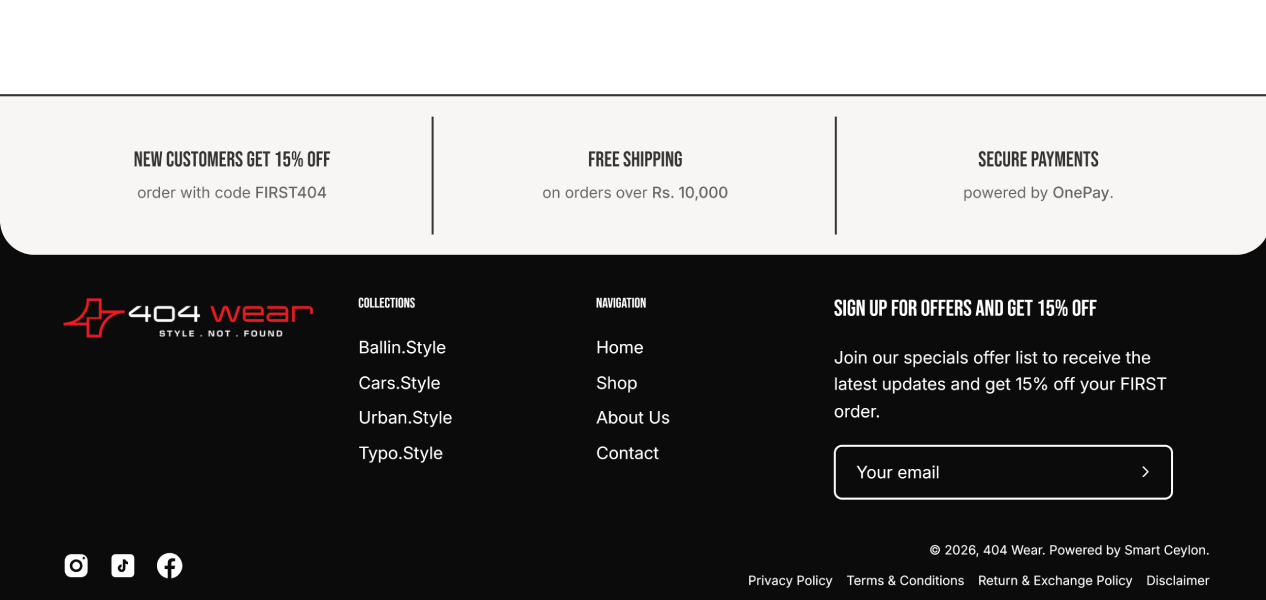Open the Privacy Policy link
This screenshot has height=600, width=1266.
click(790, 581)
